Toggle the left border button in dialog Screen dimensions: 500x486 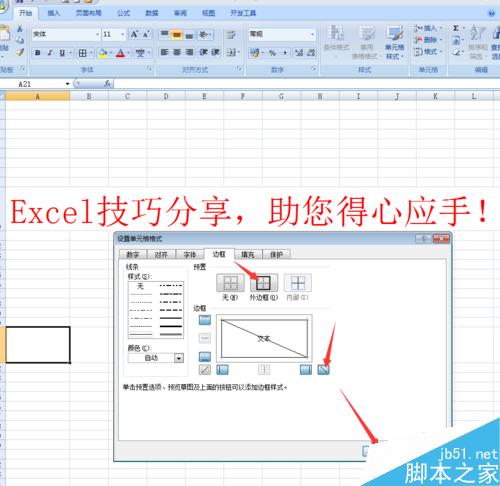[222, 369]
